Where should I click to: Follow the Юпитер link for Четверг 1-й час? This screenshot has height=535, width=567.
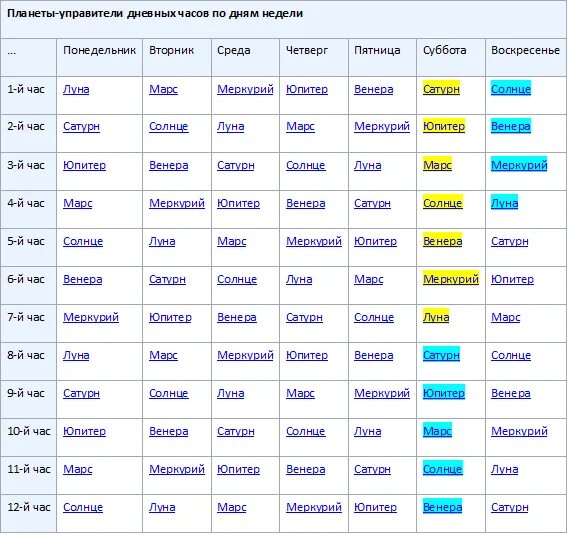click(x=307, y=89)
